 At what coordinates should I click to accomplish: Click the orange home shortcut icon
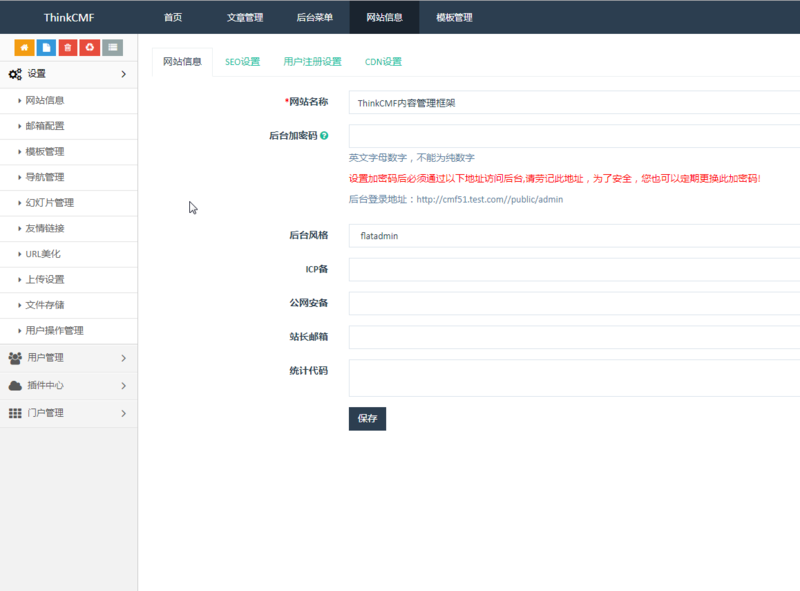click(x=23, y=47)
